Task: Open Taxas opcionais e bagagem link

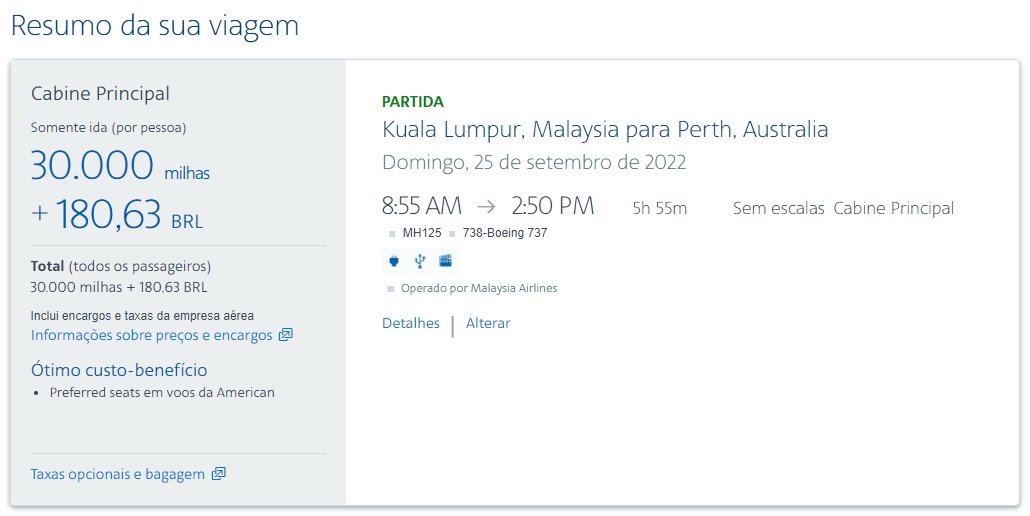Action: (118, 474)
